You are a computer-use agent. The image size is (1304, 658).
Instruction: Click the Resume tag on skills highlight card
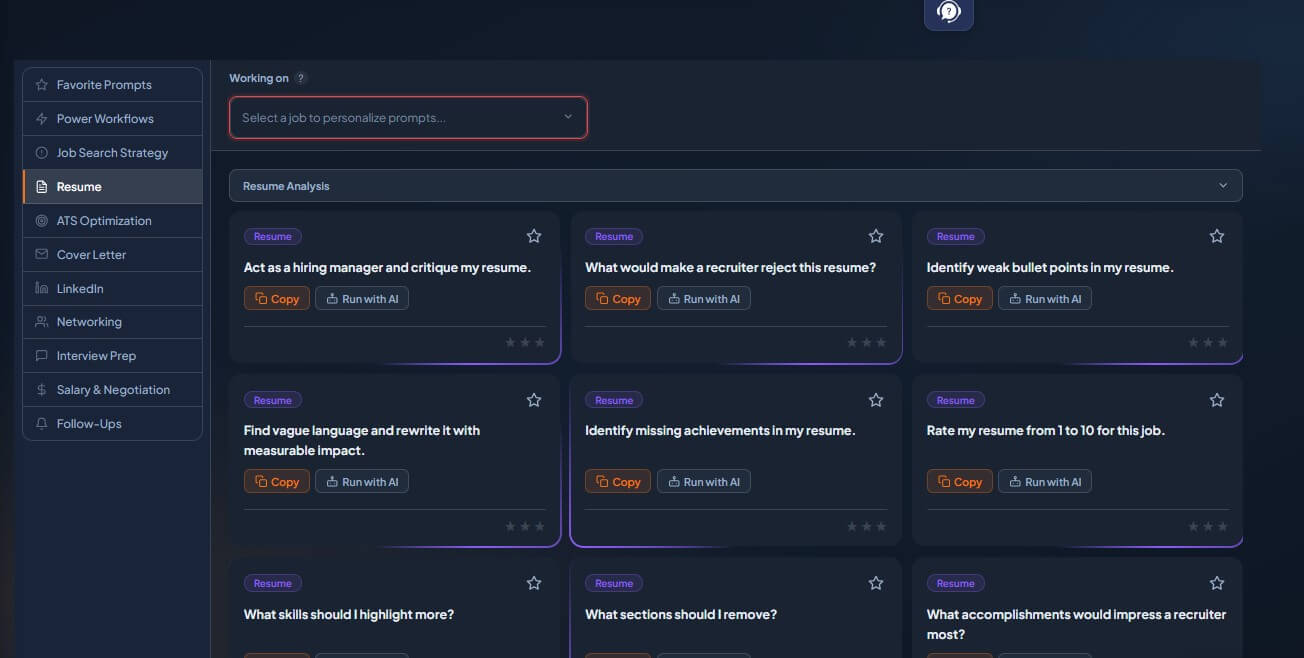[273, 583]
